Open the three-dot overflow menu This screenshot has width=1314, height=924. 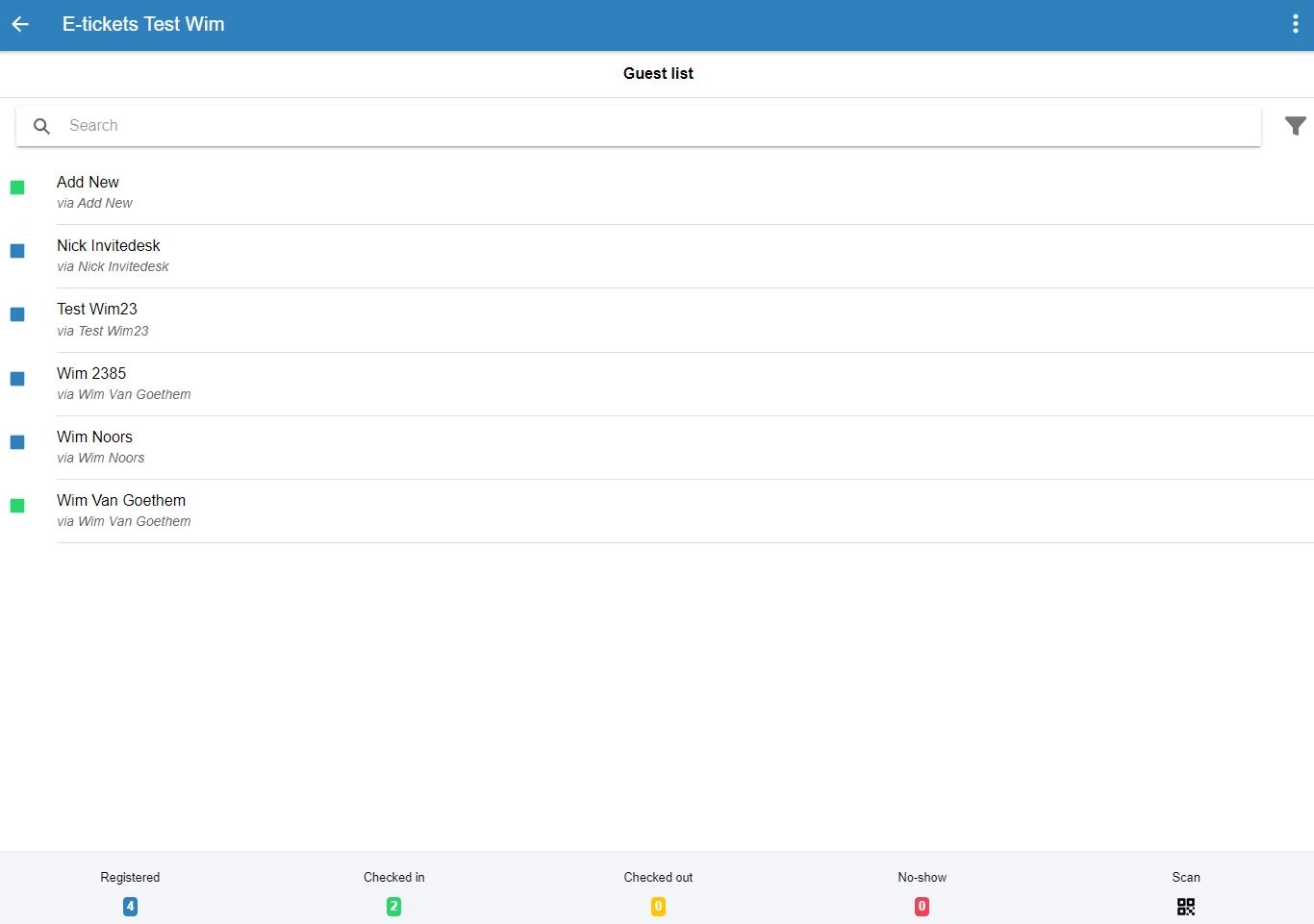click(x=1295, y=24)
